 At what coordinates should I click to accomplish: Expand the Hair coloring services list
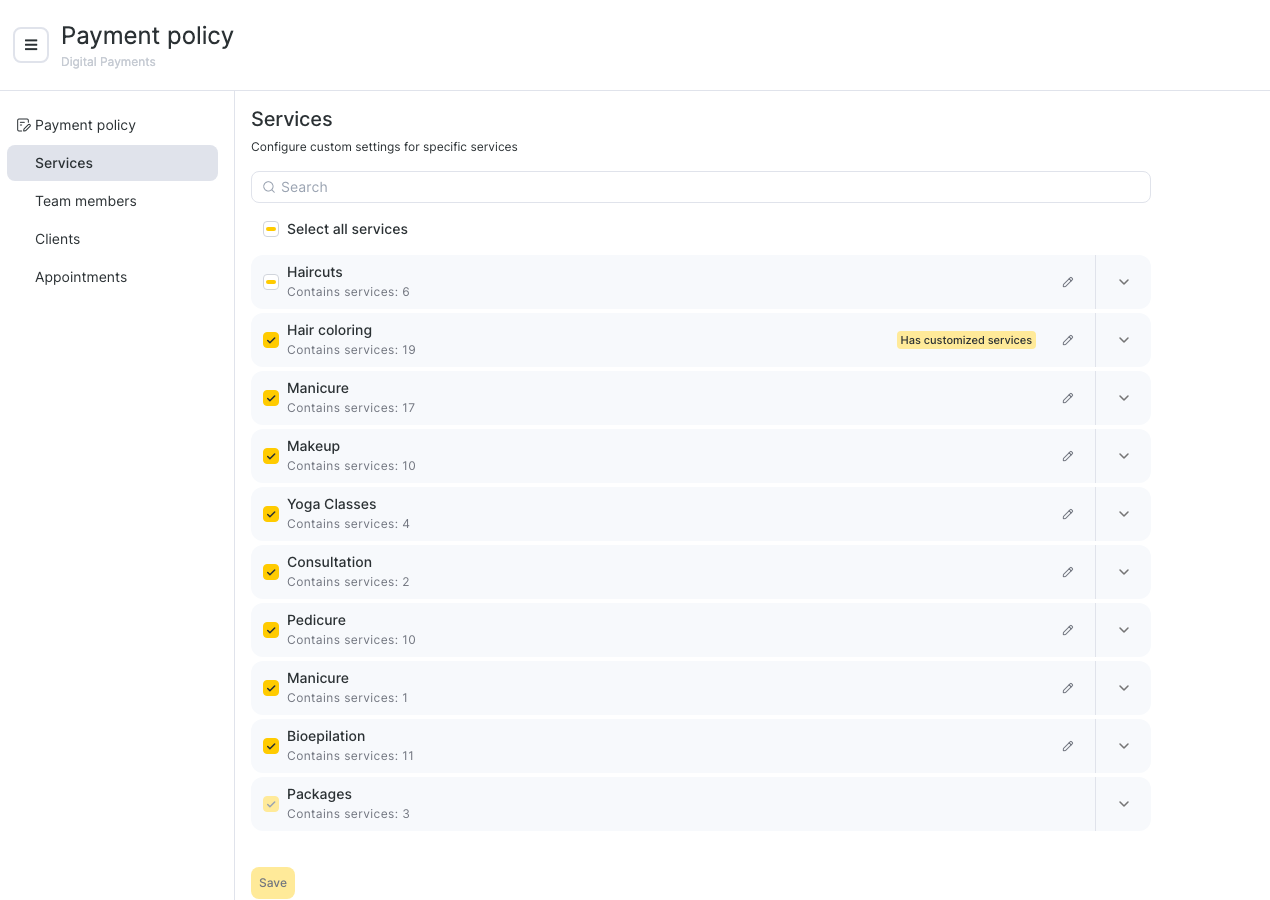(x=1124, y=340)
